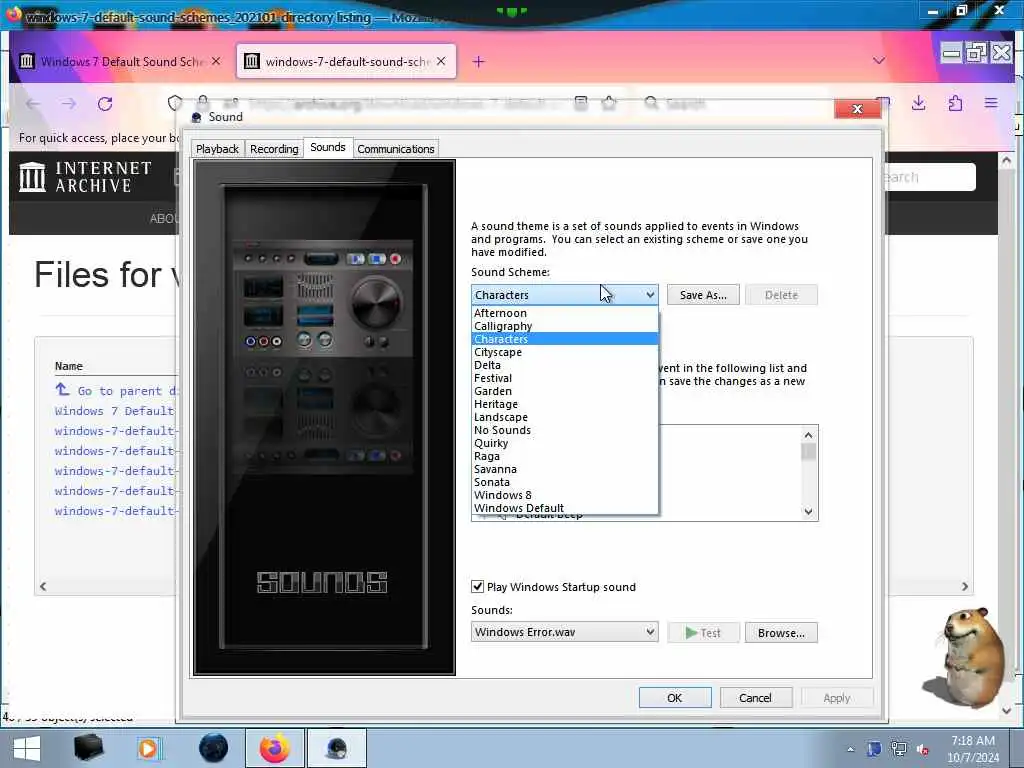Cancel the Sound dialog
This screenshot has width=1024, height=768.
[x=756, y=697]
